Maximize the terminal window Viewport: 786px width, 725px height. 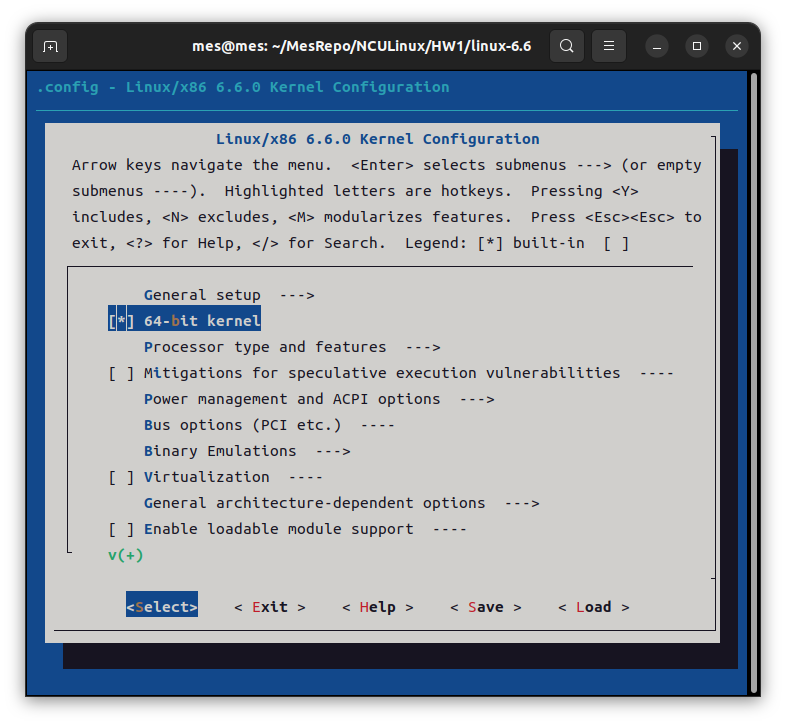click(x=697, y=46)
